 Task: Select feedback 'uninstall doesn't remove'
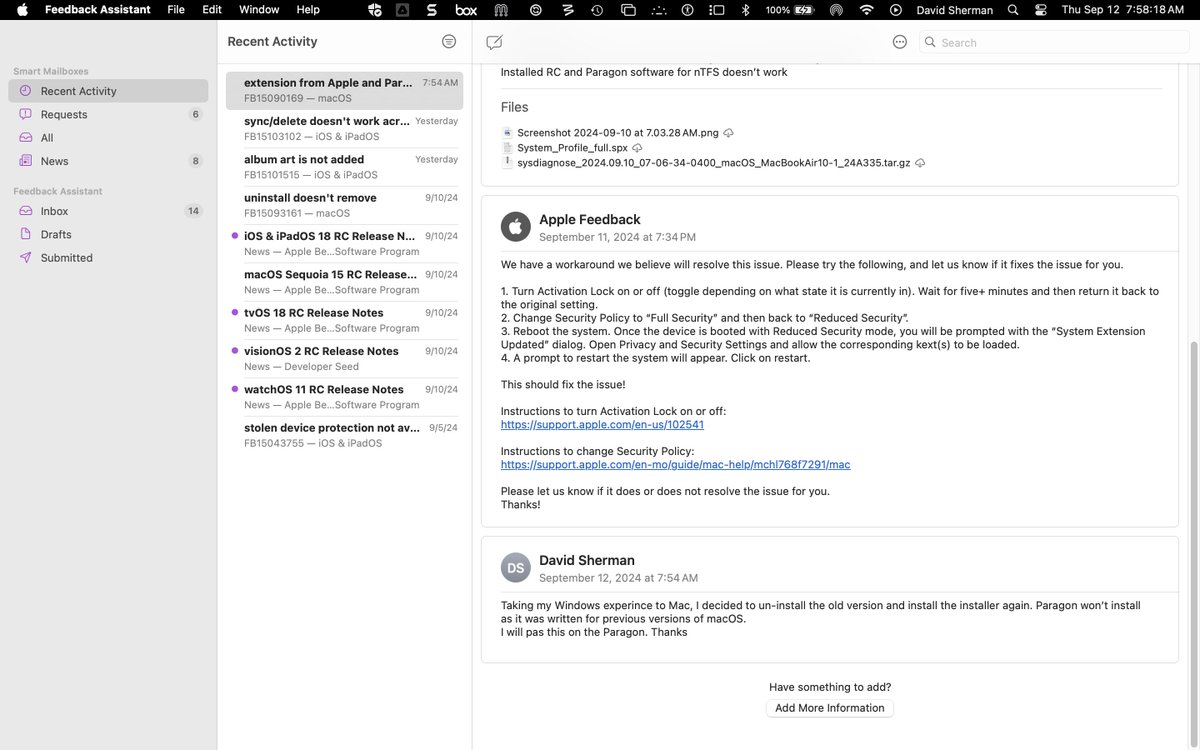pyautogui.click(x=345, y=205)
